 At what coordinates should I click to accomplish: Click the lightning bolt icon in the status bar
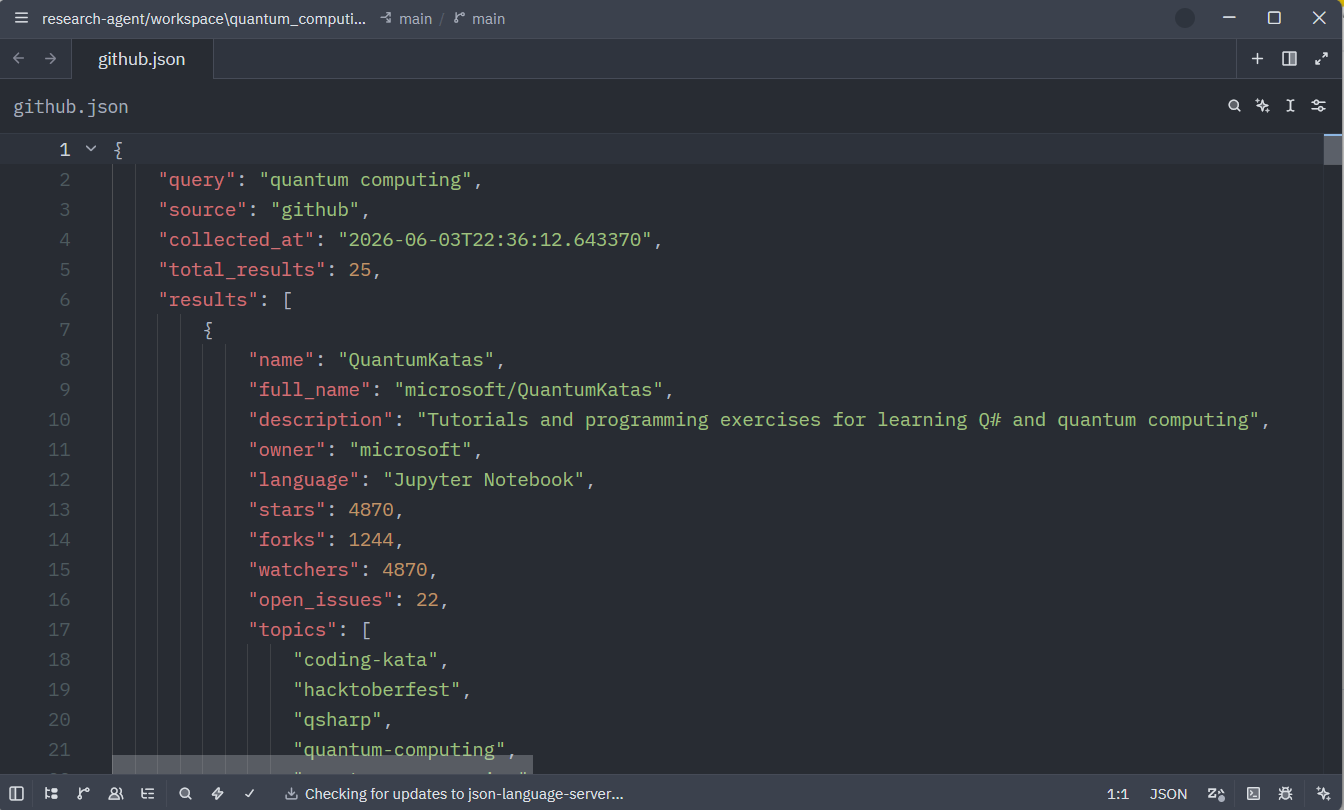click(217, 794)
